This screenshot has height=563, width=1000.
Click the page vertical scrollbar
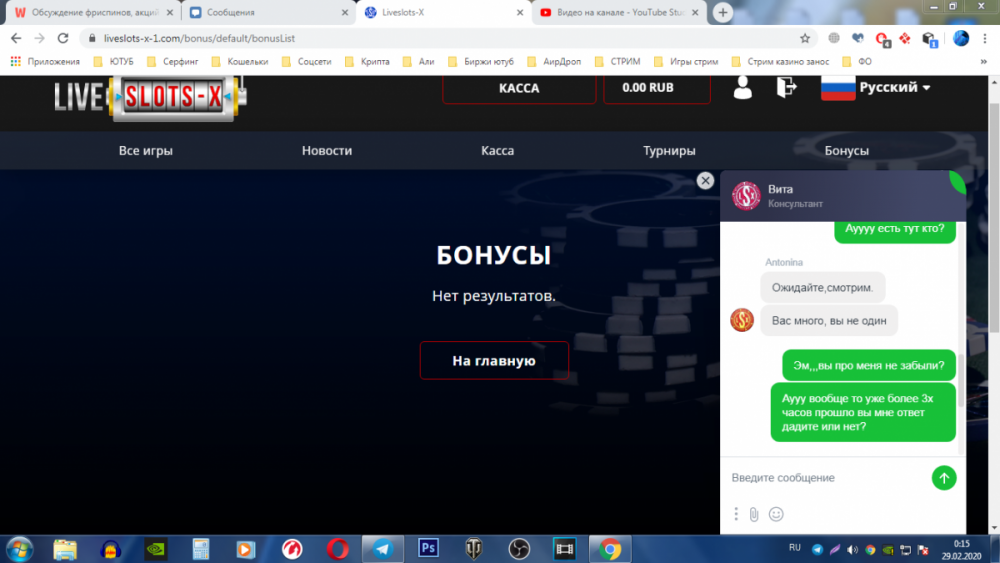994,217
